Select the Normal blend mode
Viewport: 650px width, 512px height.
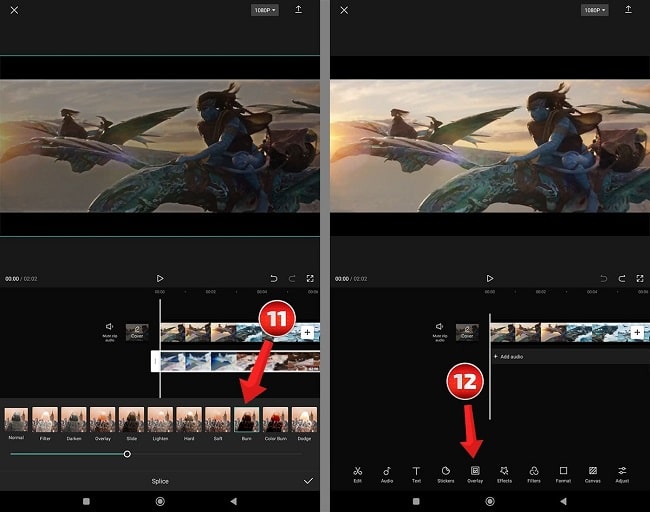16,423
